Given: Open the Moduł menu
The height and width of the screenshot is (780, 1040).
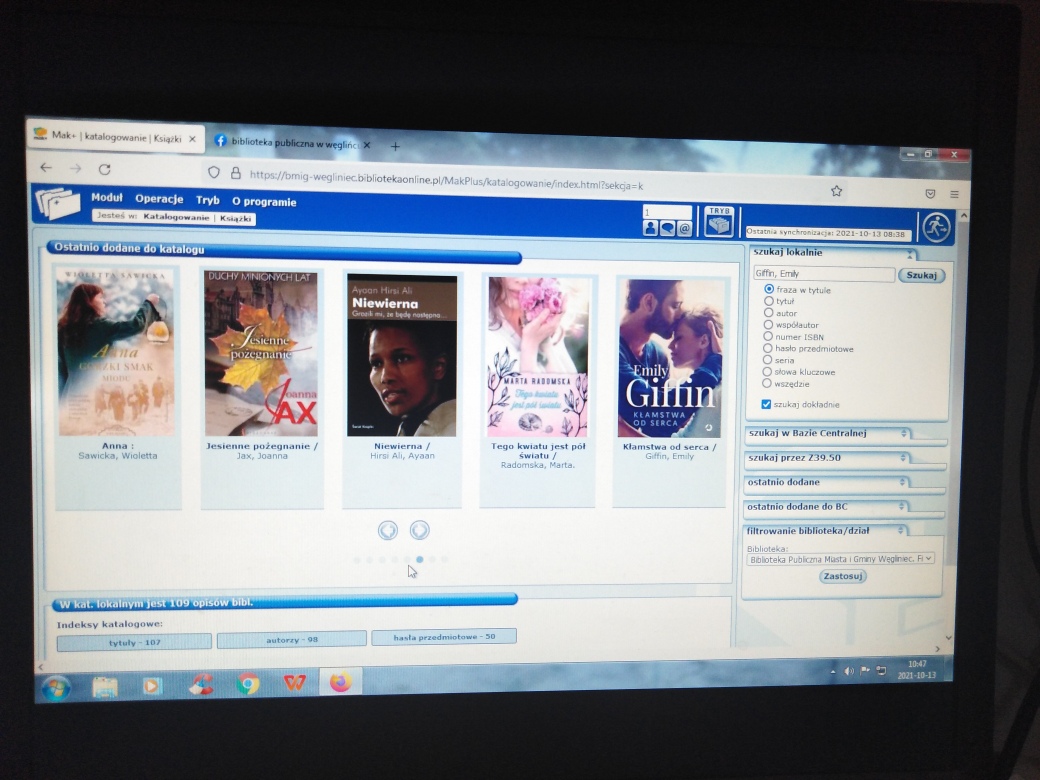Looking at the screenshot, I should [107, 198].
